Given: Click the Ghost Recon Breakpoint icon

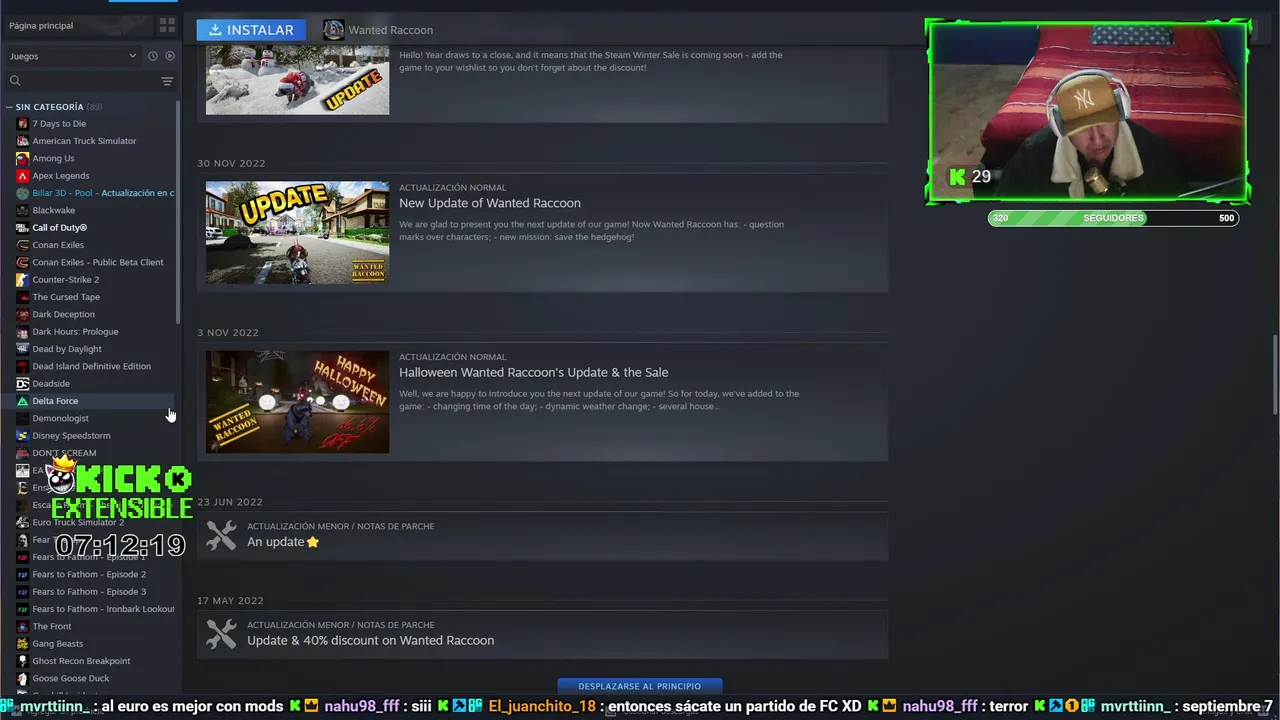Looking at the screenshot, I should click(x=23, y=661).
